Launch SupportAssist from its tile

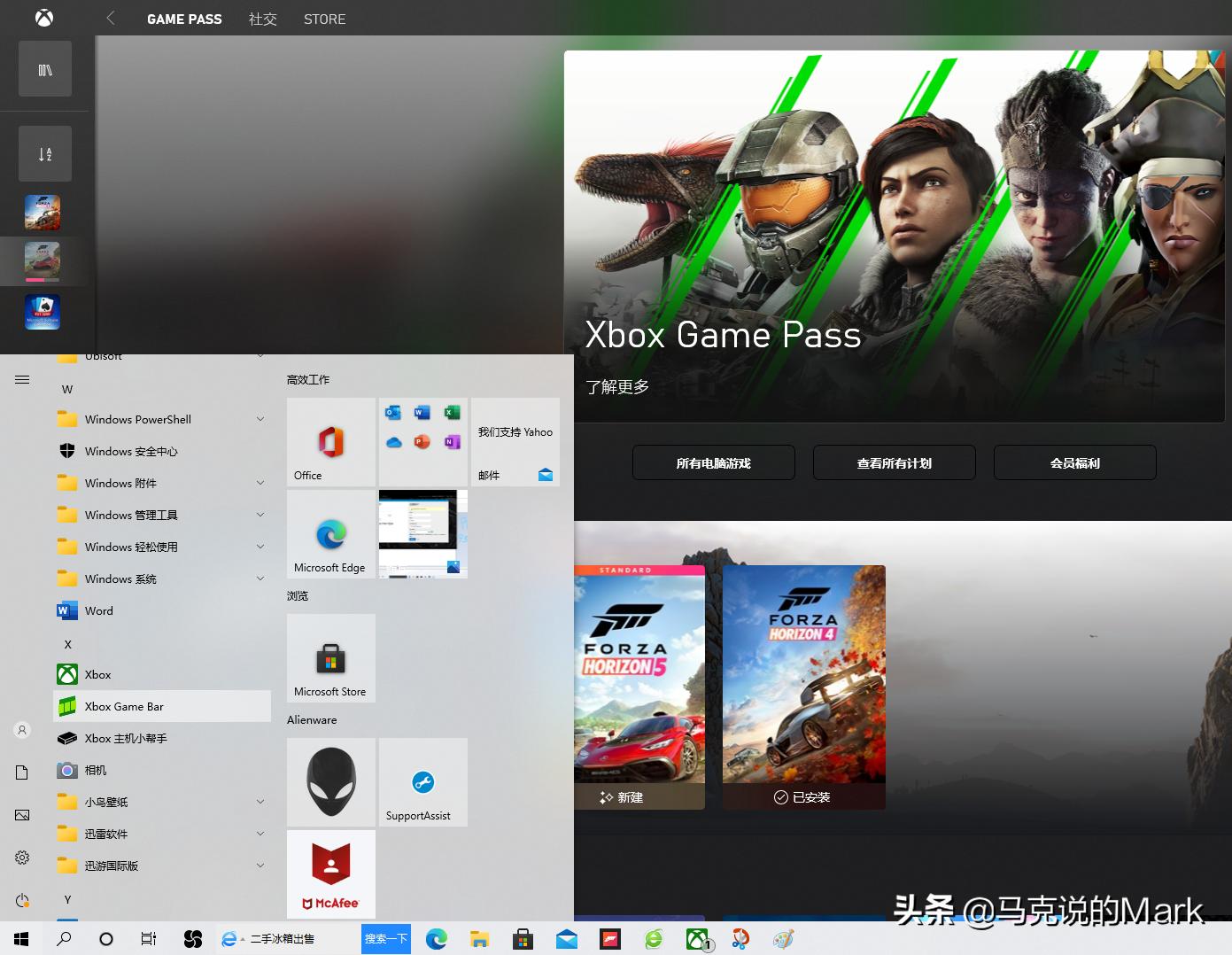[x=422, y=782]
